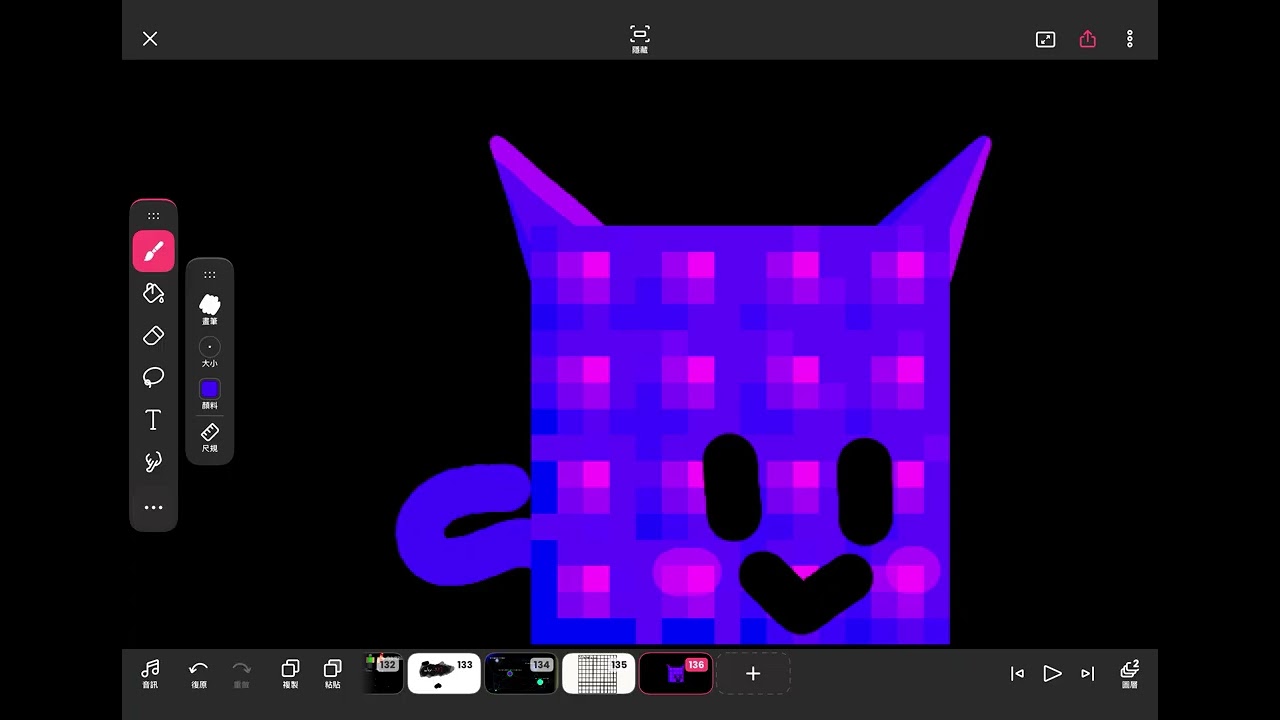Undo the last action

(199, 674)
